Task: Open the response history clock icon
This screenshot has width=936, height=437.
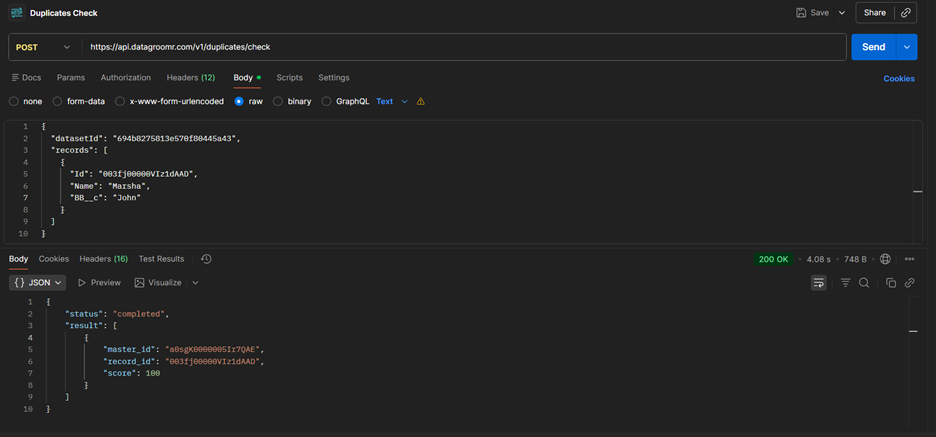Action: point(207,259)
